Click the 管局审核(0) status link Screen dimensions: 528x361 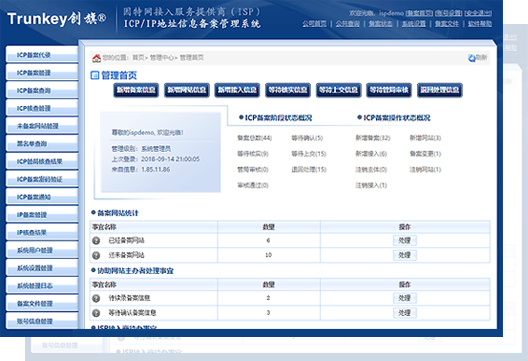tap(253, 169)
